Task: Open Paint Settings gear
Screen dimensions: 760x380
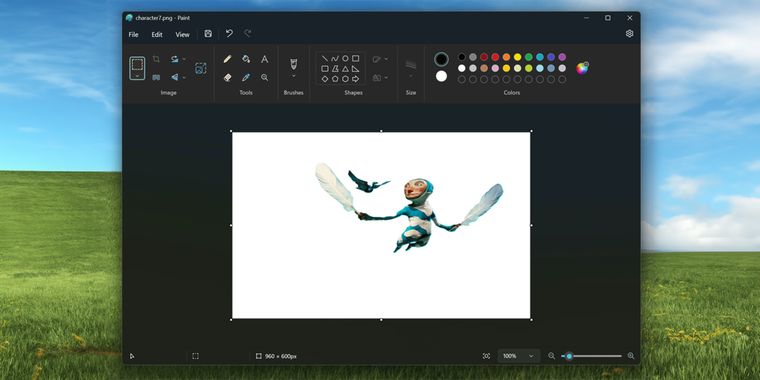Action: [x=630, y=33]
